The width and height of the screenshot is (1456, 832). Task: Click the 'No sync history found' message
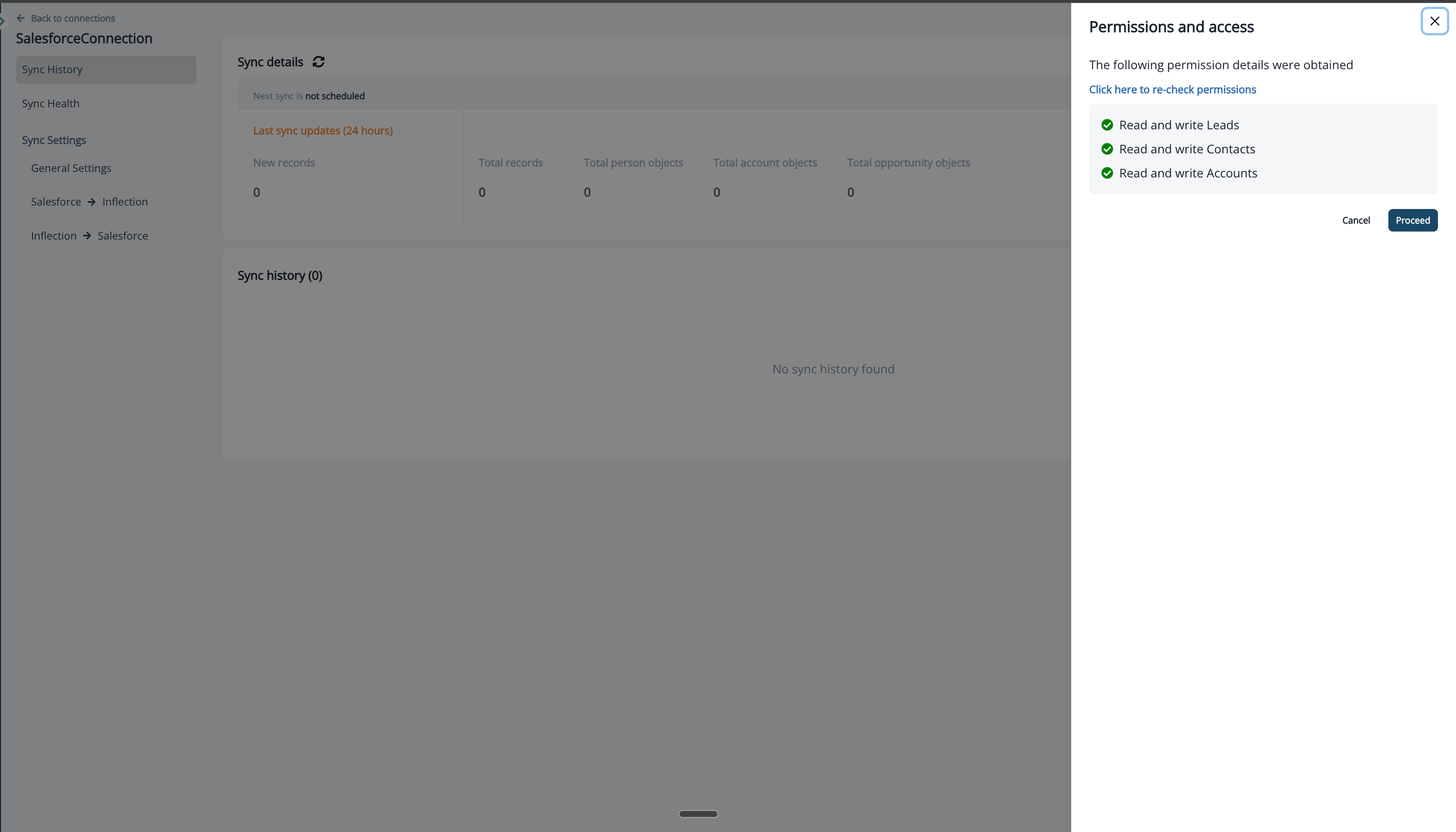(x=833, y=369)
